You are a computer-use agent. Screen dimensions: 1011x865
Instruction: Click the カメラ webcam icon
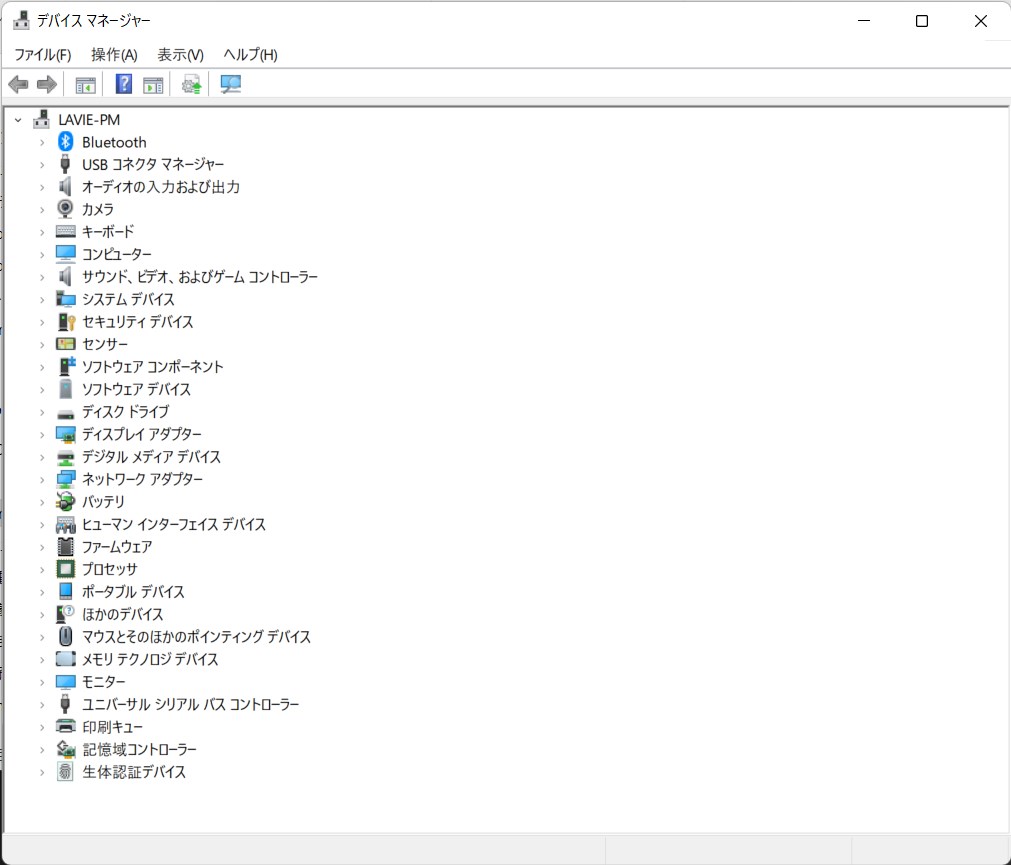(x=65, y=209)
